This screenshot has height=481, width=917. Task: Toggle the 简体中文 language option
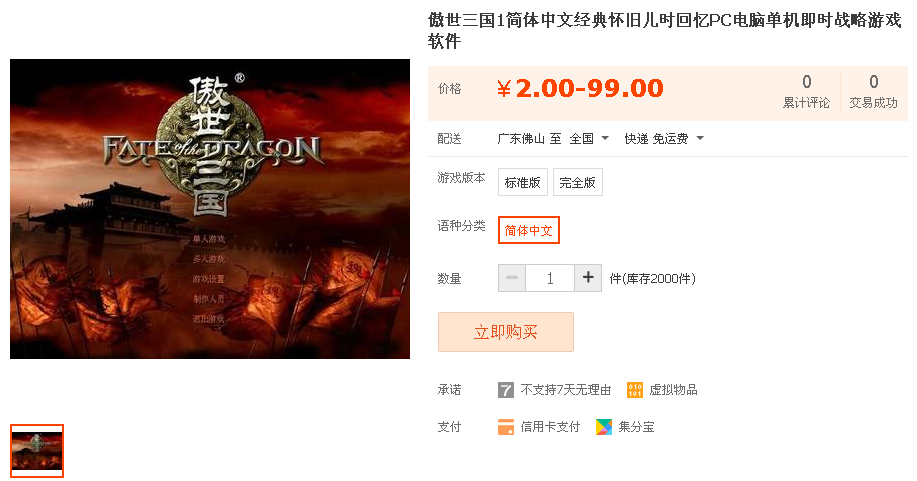point(529,230)
